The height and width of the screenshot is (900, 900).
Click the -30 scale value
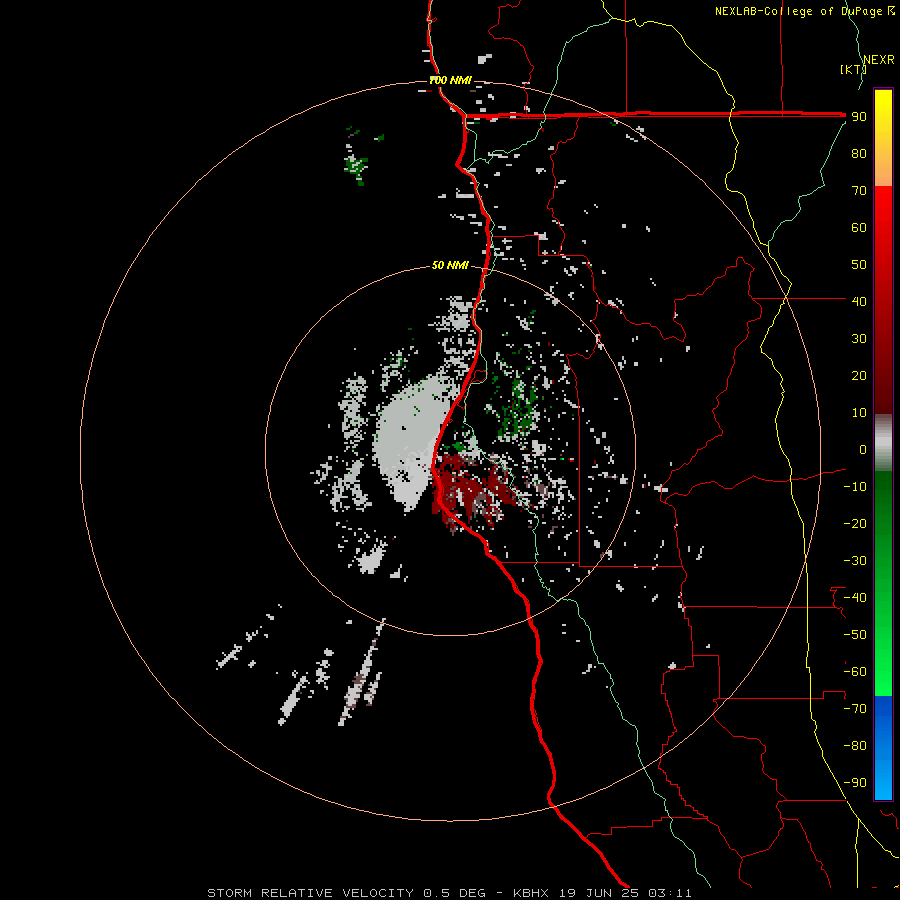855,561
